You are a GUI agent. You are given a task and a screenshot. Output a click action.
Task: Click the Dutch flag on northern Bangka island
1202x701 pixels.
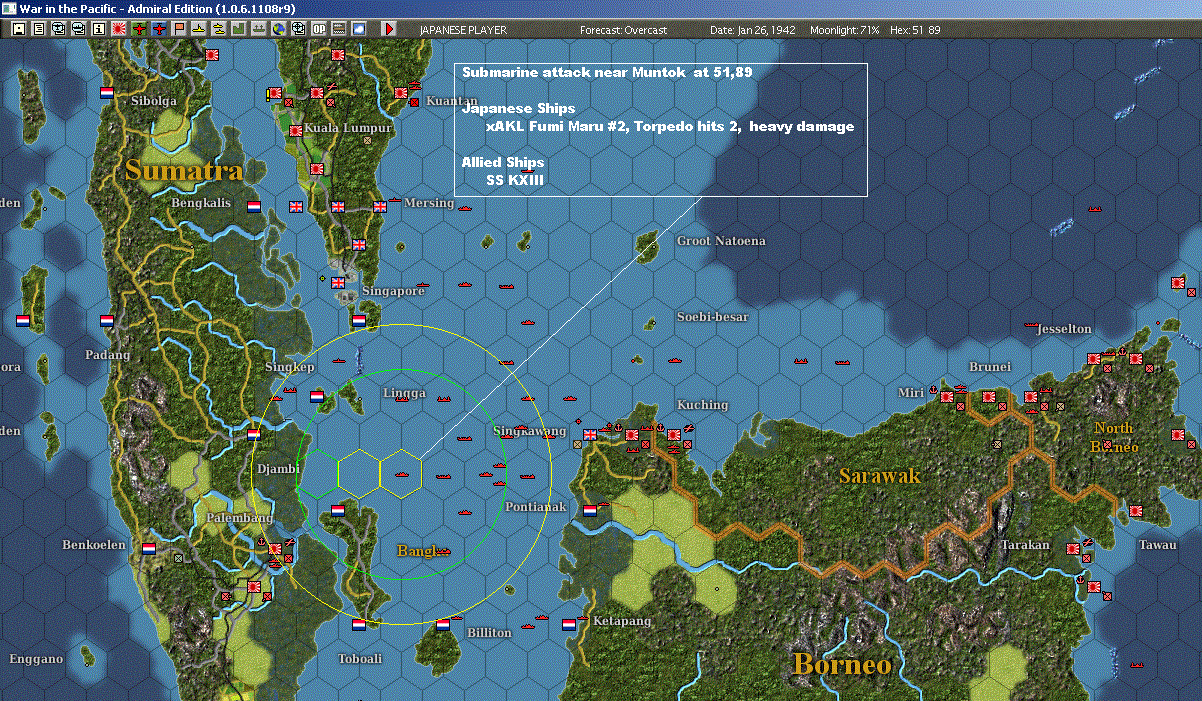[337, 510]
